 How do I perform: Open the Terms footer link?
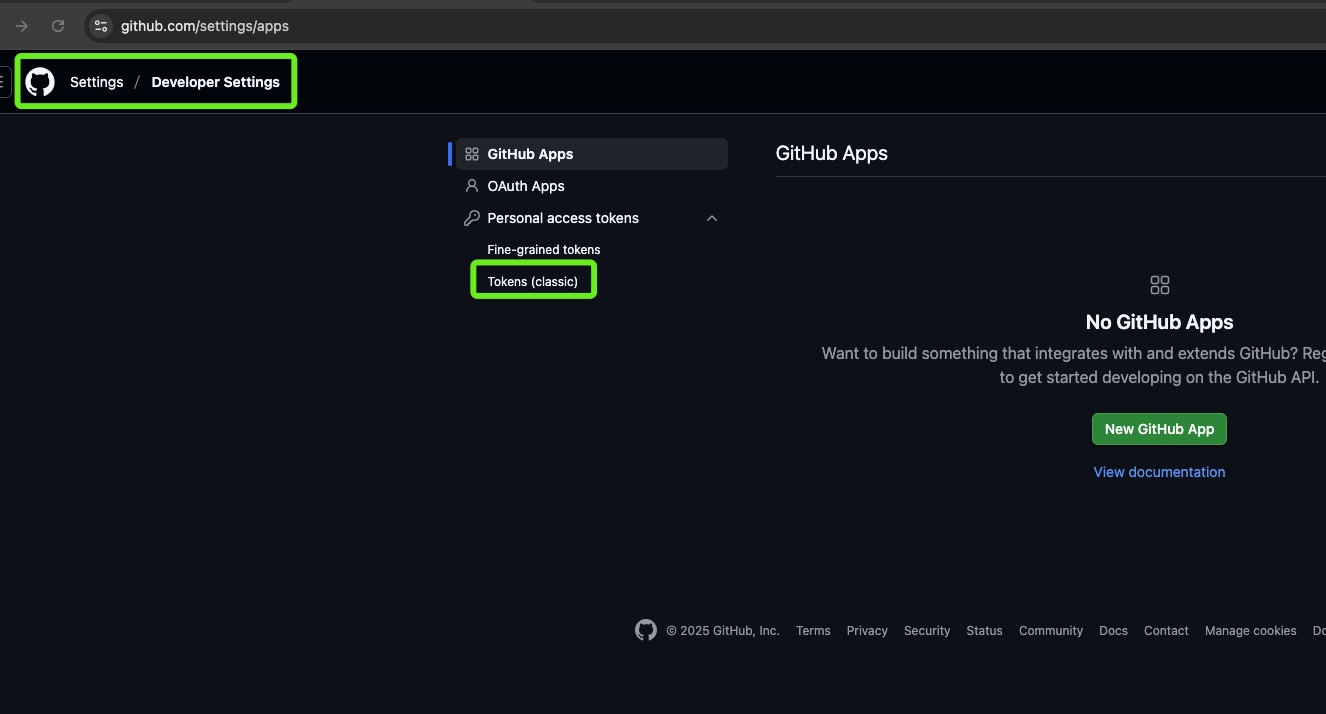point(813,631)
